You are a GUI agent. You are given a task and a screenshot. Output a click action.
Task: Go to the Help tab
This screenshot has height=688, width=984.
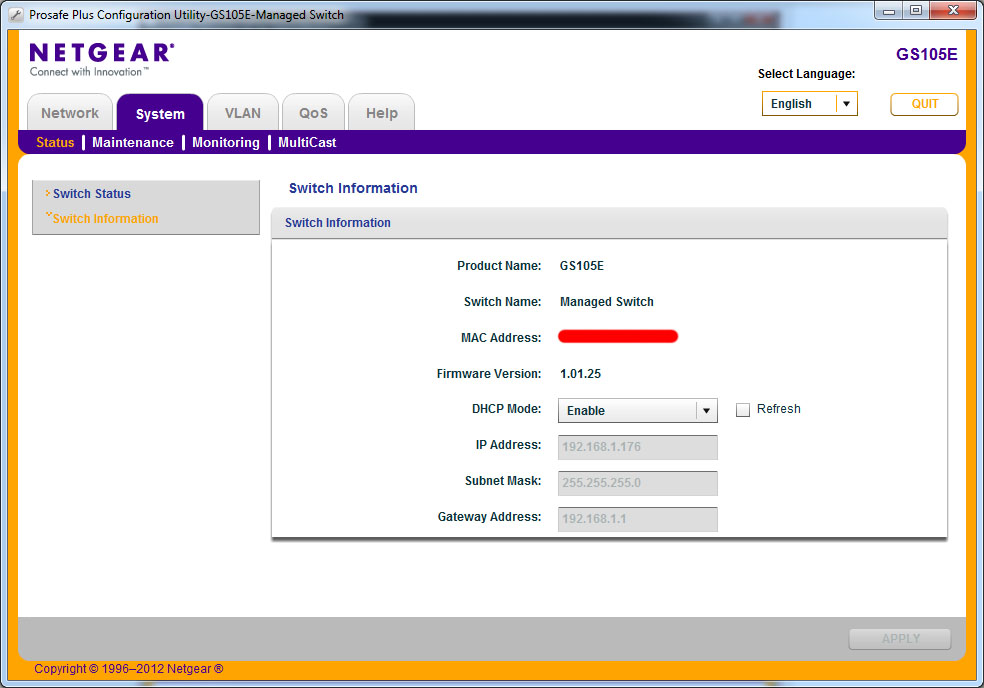pos(382,112)
